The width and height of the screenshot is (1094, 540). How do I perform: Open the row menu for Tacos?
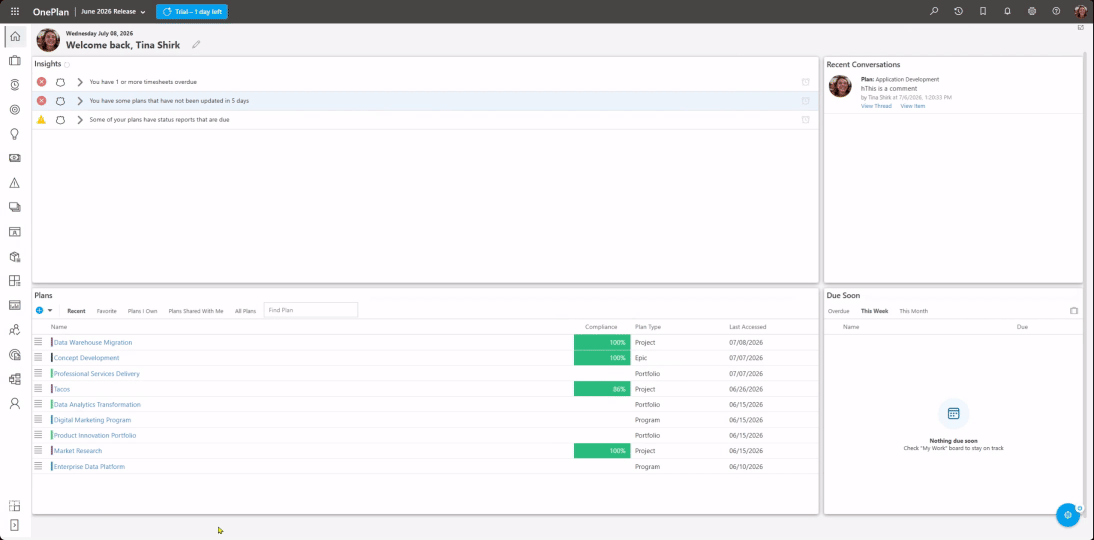click(38, 389)
